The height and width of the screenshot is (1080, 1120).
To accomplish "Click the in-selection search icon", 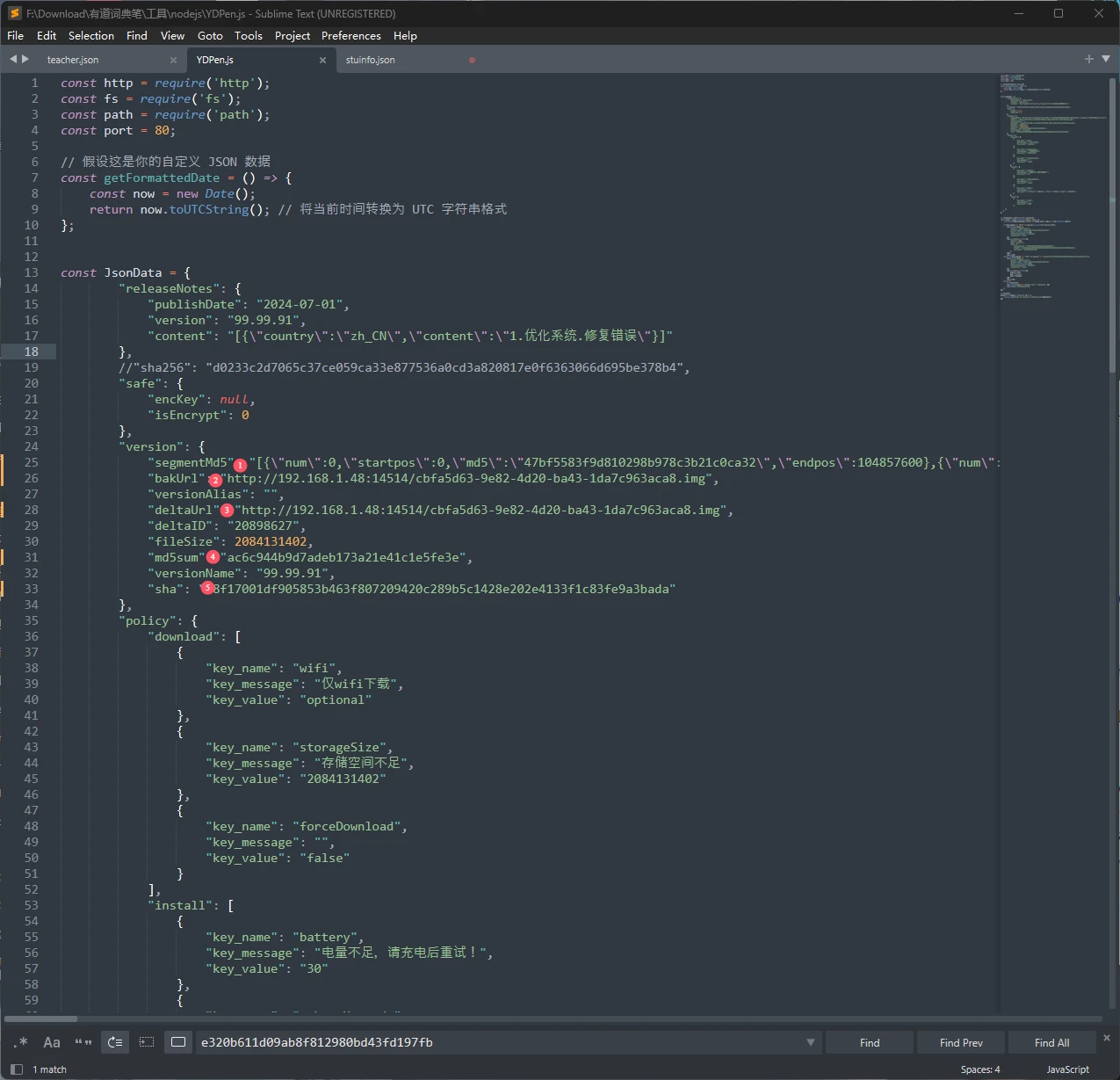I will pyautogui.click(x=147, y=1042).
